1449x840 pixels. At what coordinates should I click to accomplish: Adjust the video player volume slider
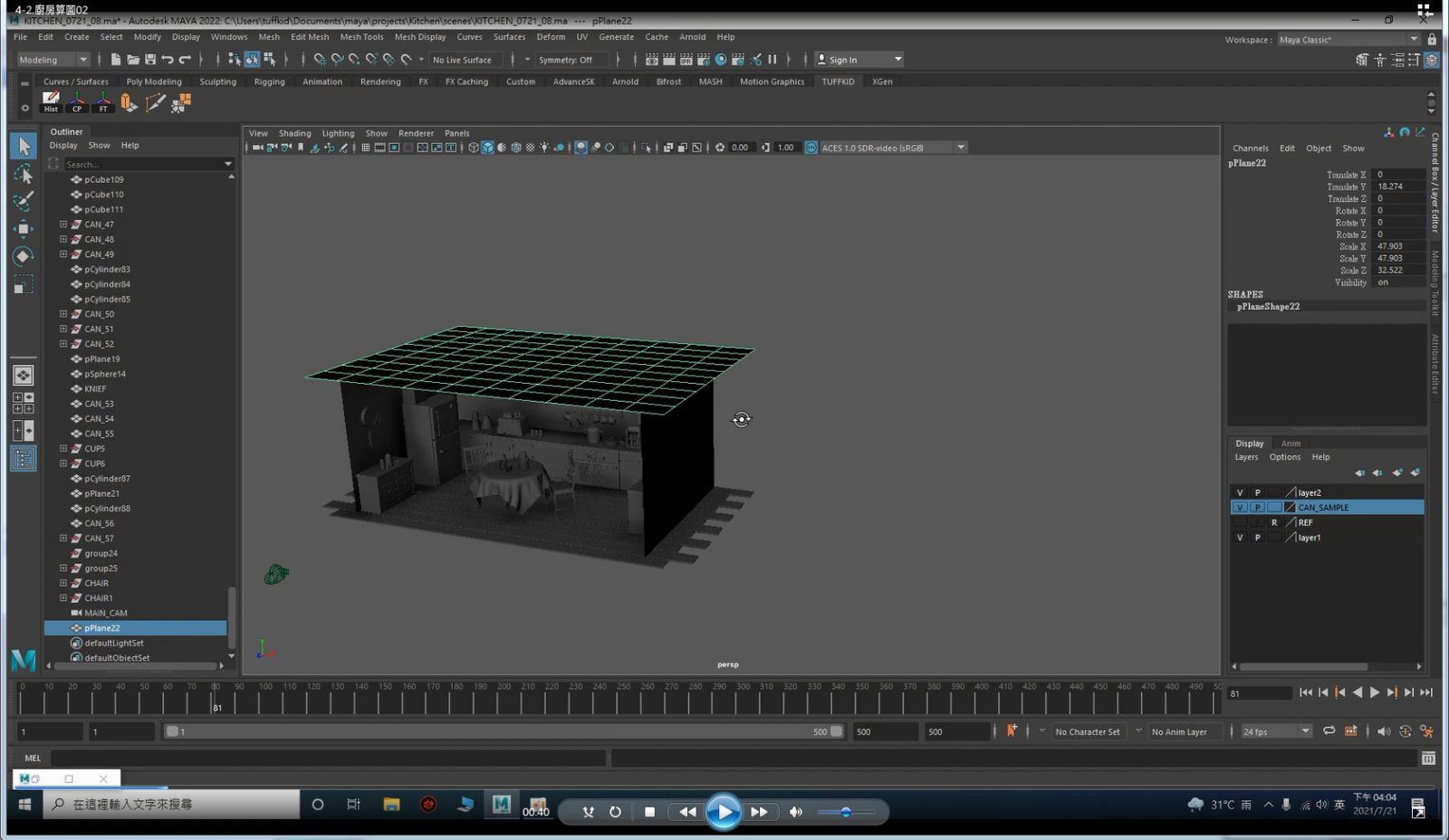pyautogui.click(x=846, y=812)
